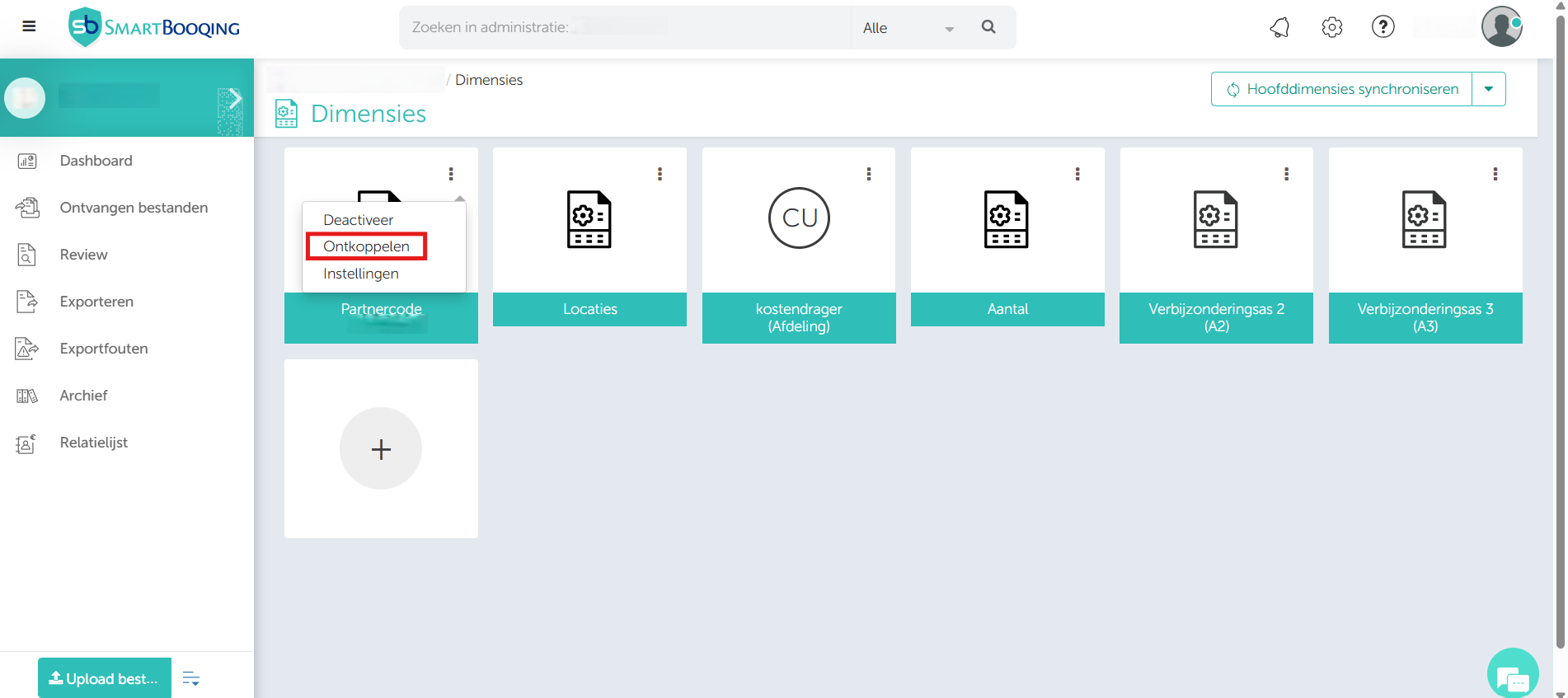Screen dimensions: 1568x698
Task: Open the user profile avatar
Action: (x=1500, y=27)
